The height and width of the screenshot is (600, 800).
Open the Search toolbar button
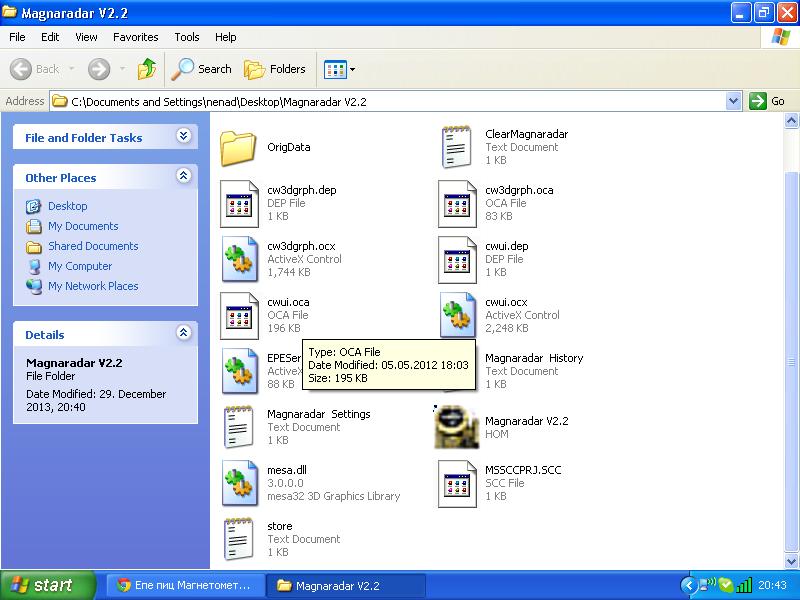201,69
